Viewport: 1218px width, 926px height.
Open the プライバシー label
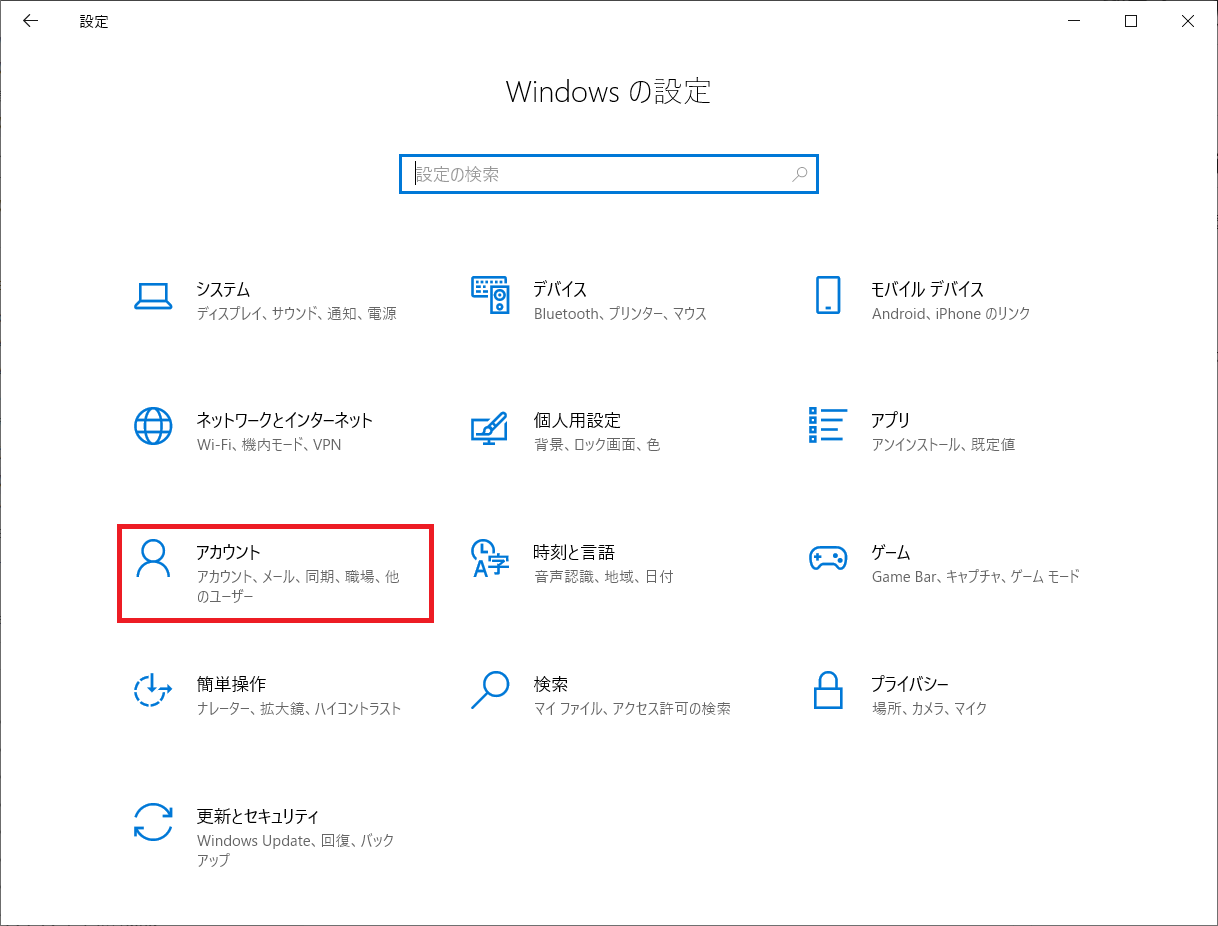[x=909, y=684]
